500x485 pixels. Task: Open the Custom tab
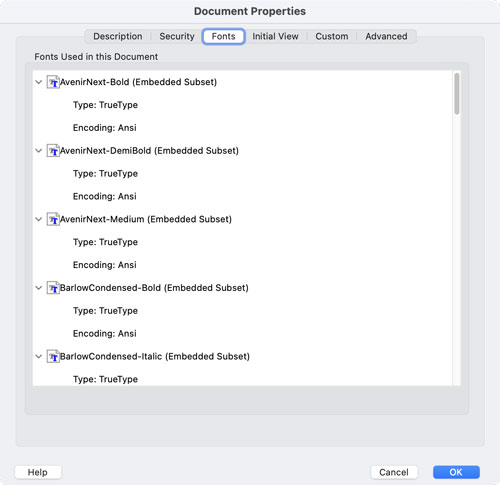pyautogui.click(x=332, y=36)
